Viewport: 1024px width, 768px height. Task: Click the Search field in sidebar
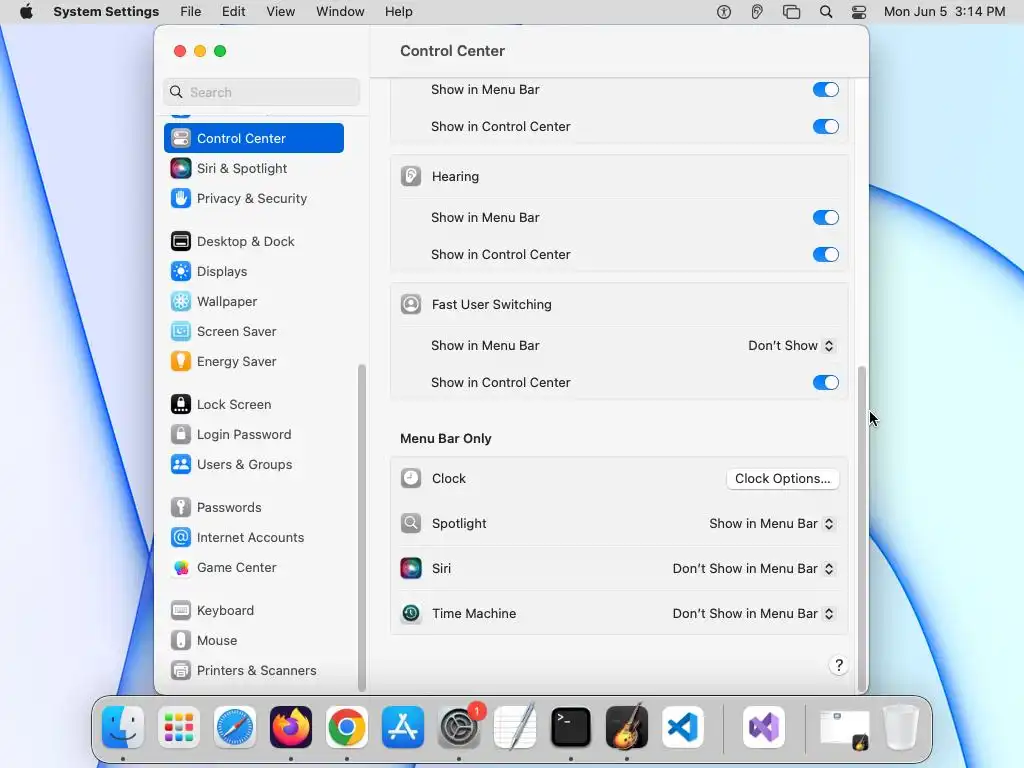[261, 92]
